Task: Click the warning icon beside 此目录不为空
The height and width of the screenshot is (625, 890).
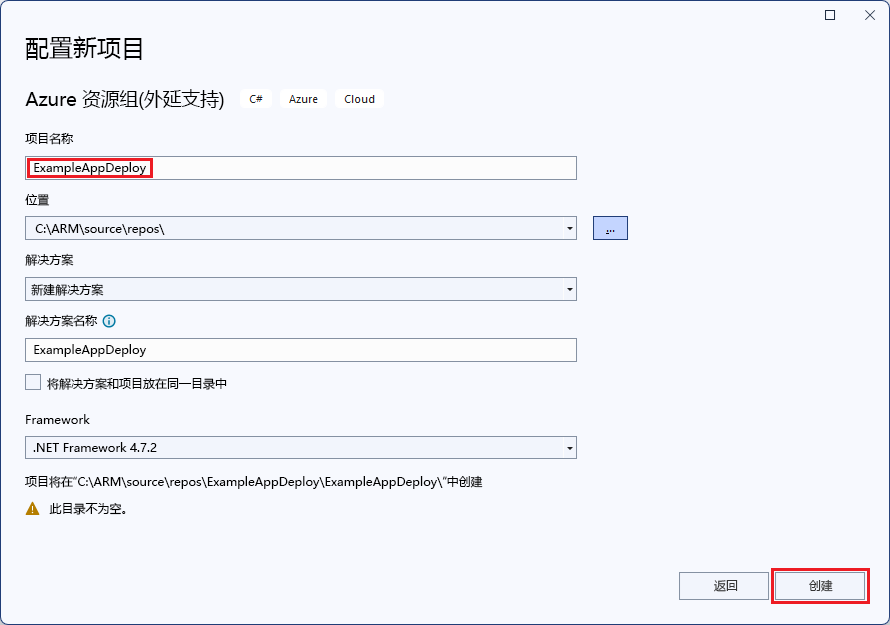Action: 32,509
